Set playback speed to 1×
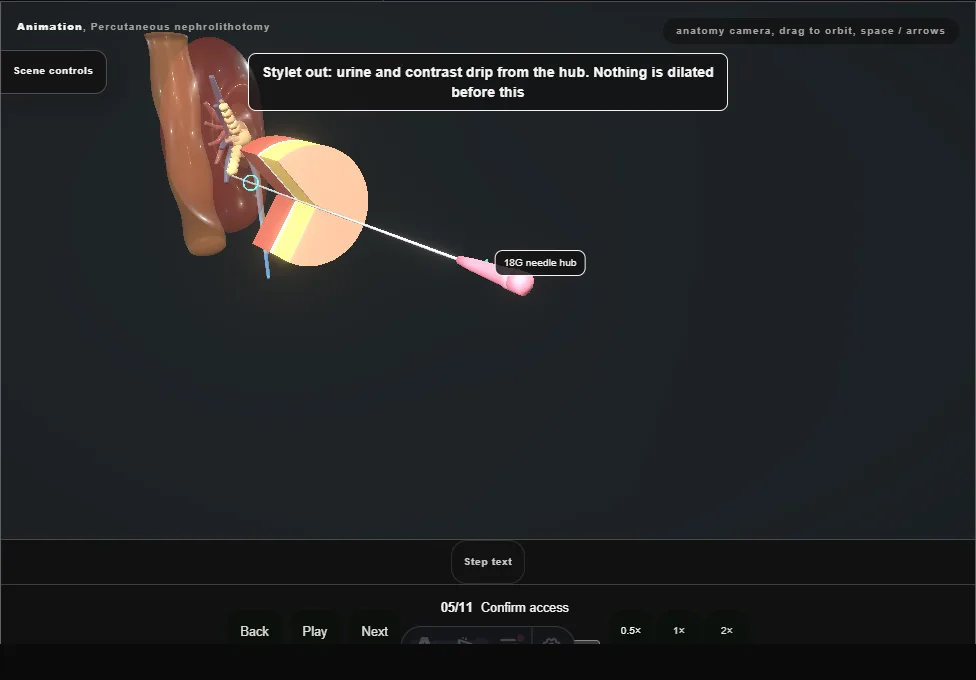Image resolution: width=976 pixels, height=680 pixels. [x=678, y=630]
